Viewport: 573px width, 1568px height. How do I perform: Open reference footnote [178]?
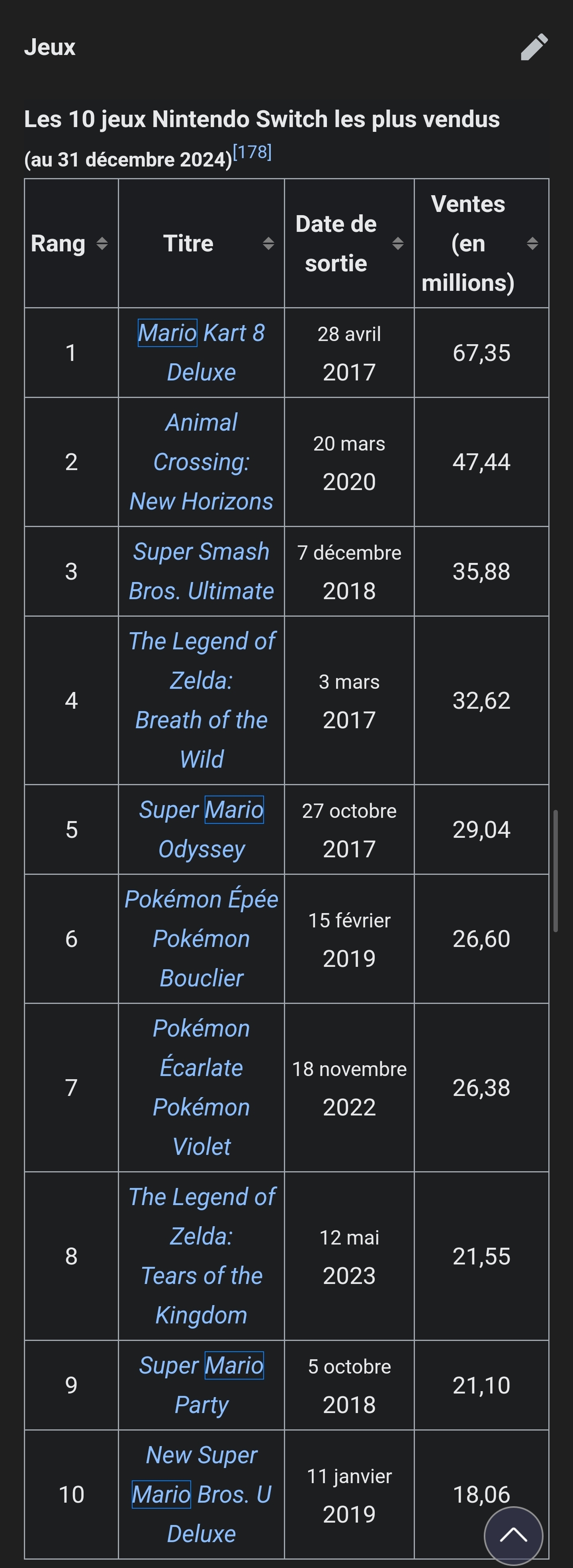[x=252, y=152]
